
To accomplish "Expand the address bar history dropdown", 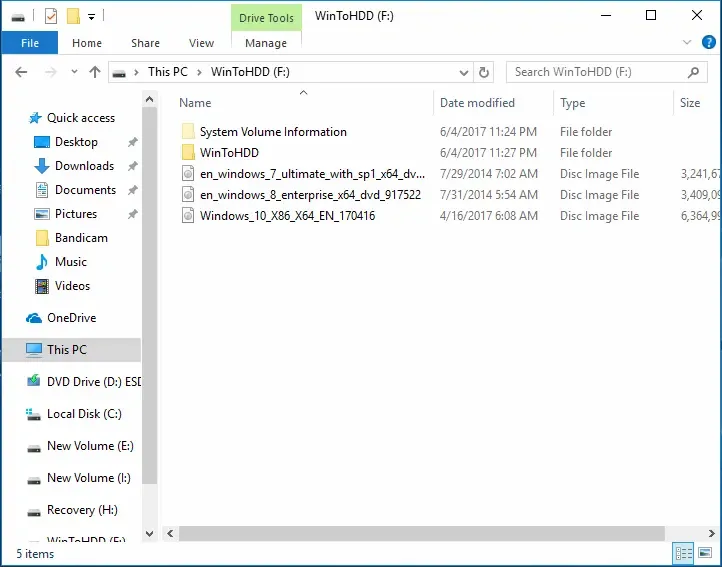I will tap(464, 72).
